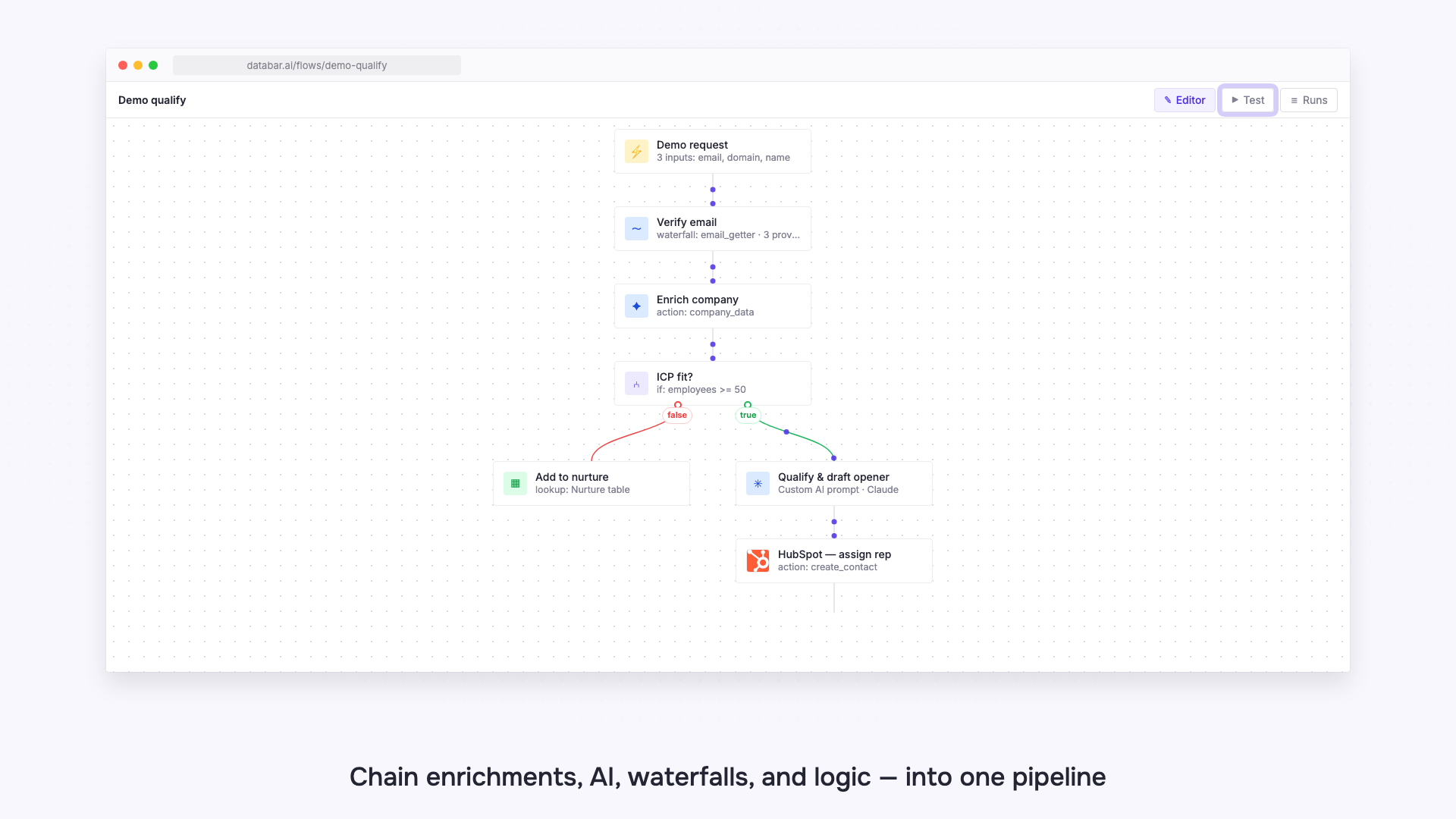1456x819 pixels.
Task: Click the pencil icon in Editor tab
Action: [x=1168, y=100]
